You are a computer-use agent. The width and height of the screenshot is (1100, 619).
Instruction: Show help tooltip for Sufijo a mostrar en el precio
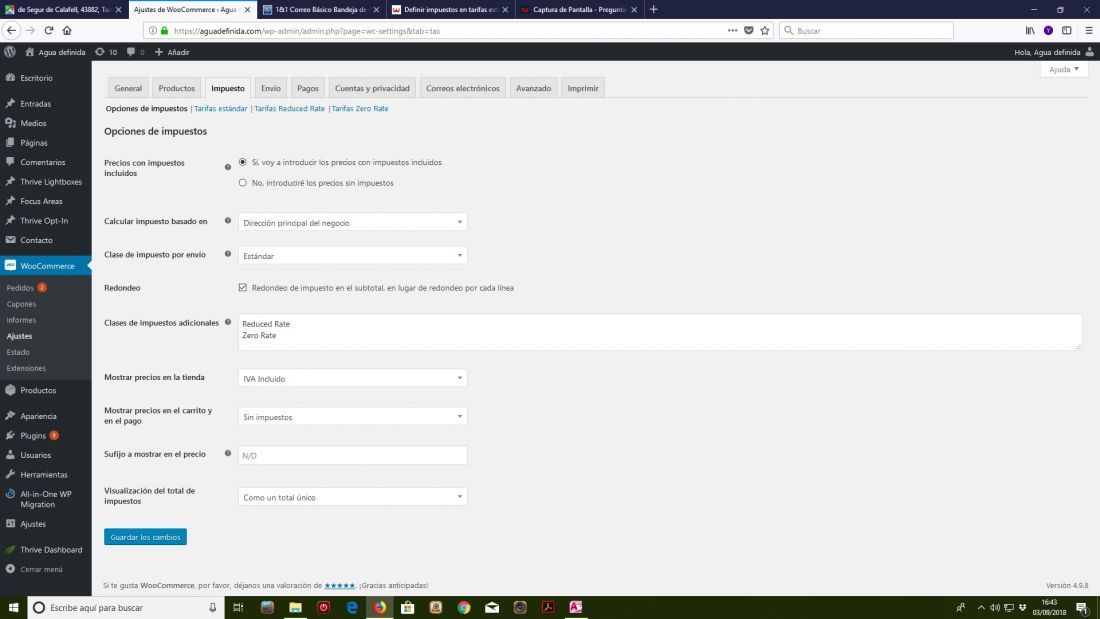227,453
